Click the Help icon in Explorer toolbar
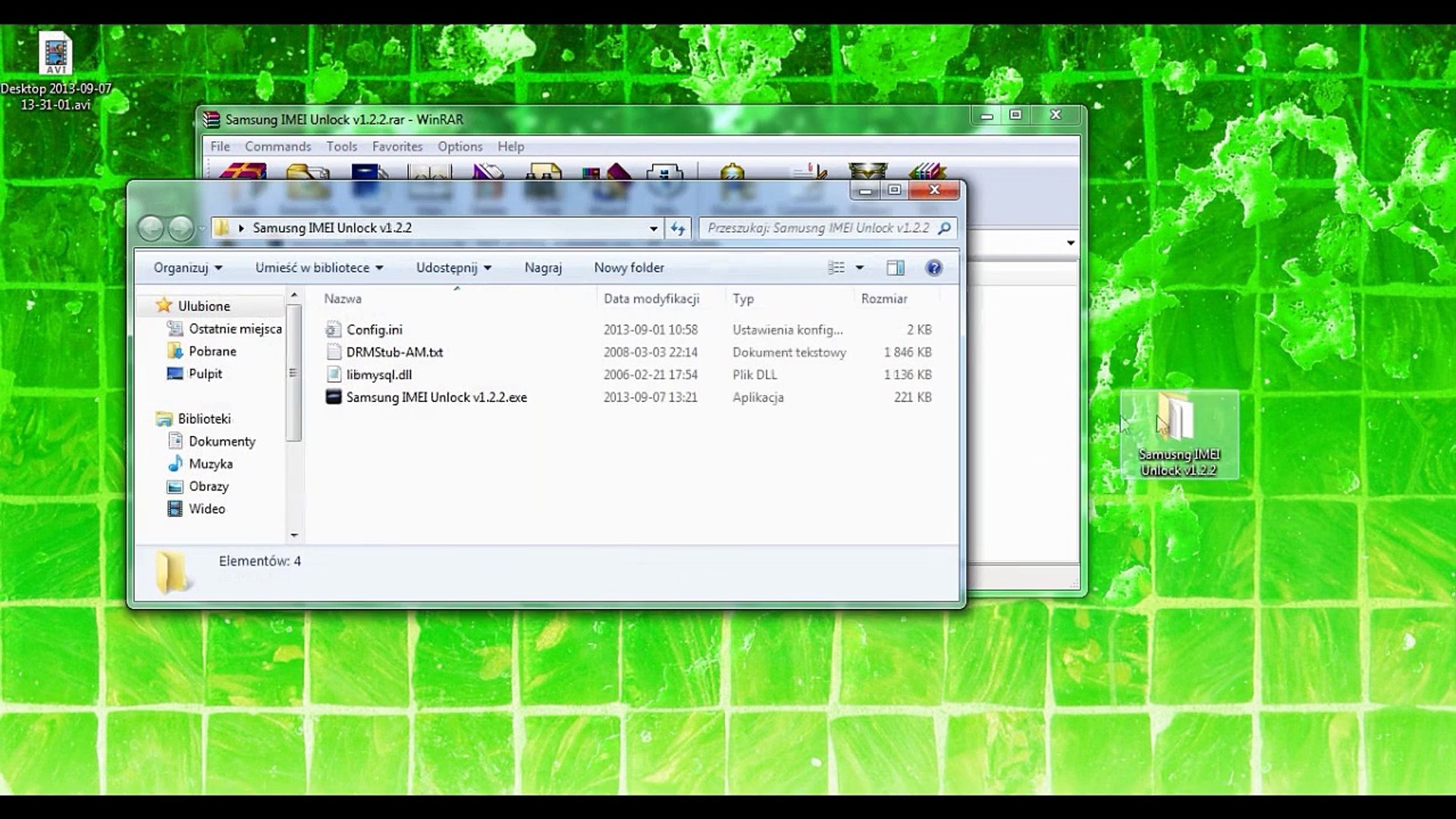 pos(934,268)
